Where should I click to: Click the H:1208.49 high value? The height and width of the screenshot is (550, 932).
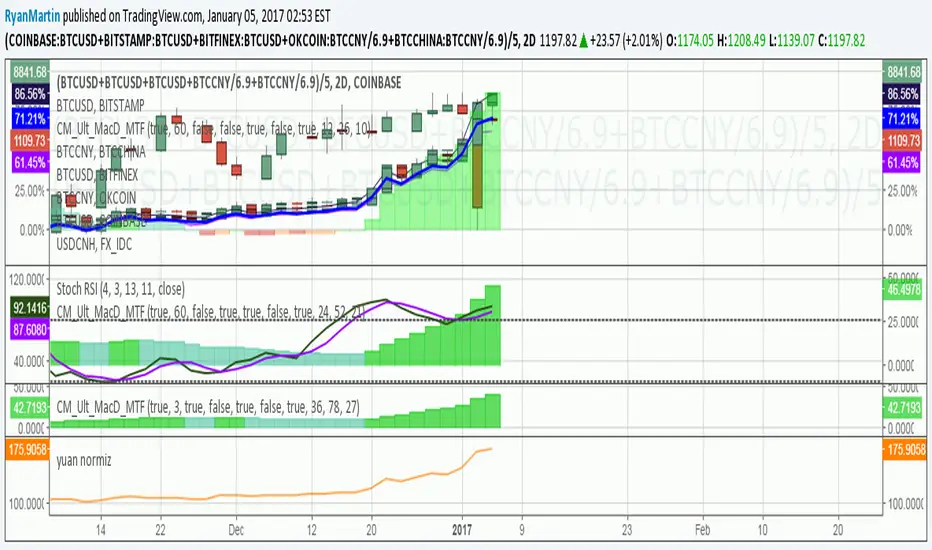[741, 40]
